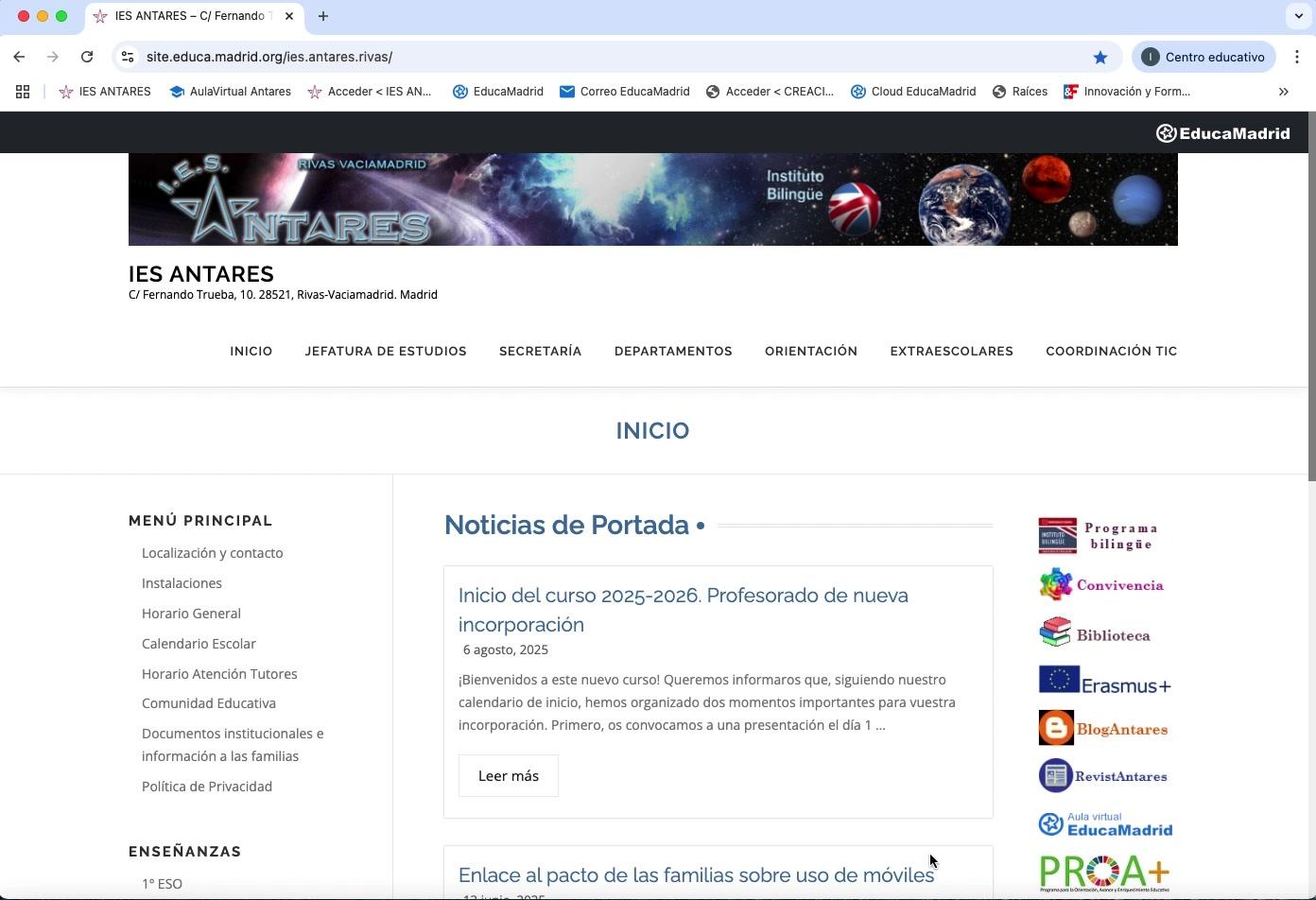Open the Horario General sidebar link

(x=191, y=614)
